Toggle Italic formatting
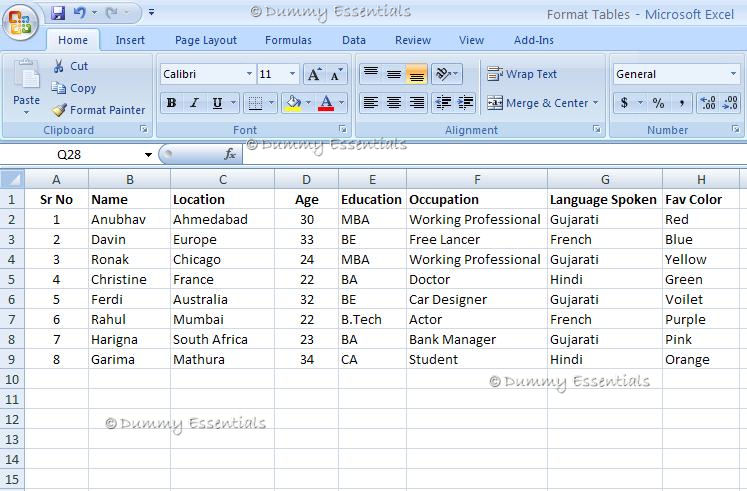Screen dimensions: 747x491 click(x=194, y=103)
